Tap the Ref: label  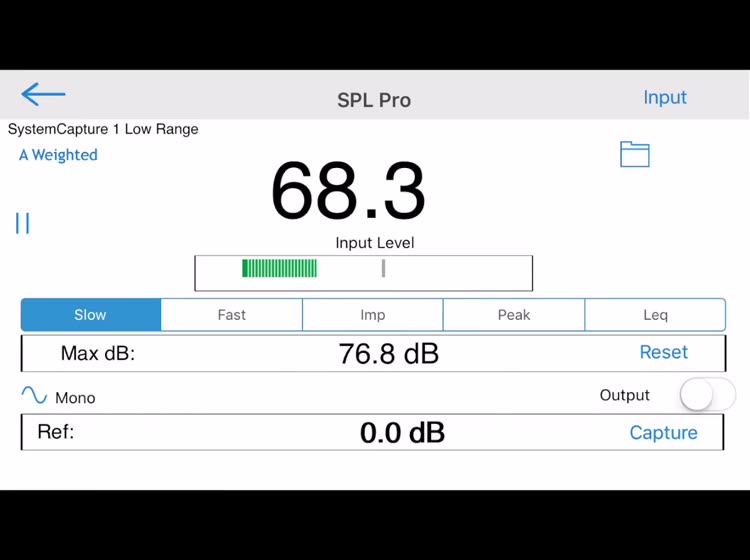click(x=56, y=432)
